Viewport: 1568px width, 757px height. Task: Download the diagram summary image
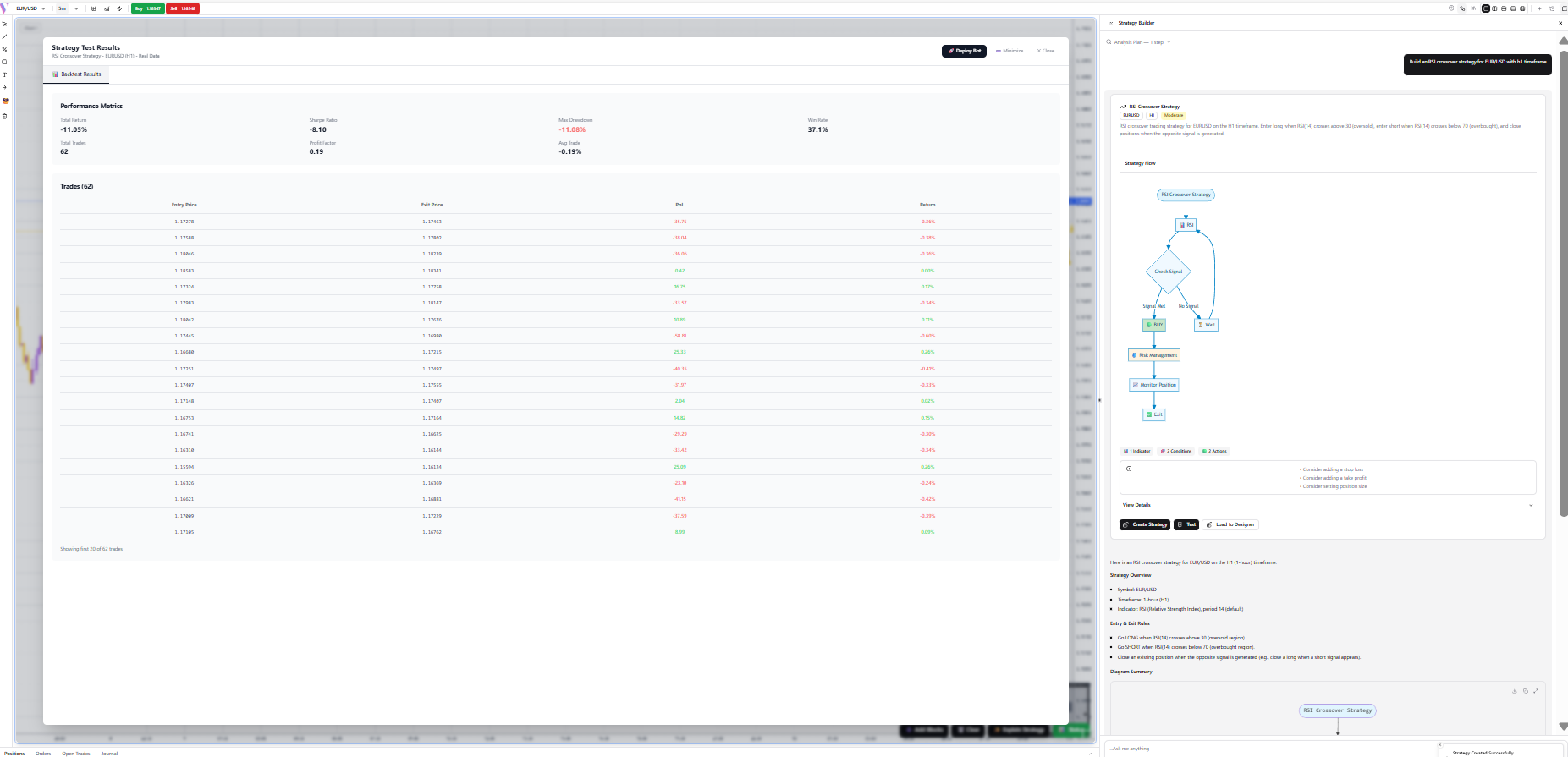[1515, 691]
